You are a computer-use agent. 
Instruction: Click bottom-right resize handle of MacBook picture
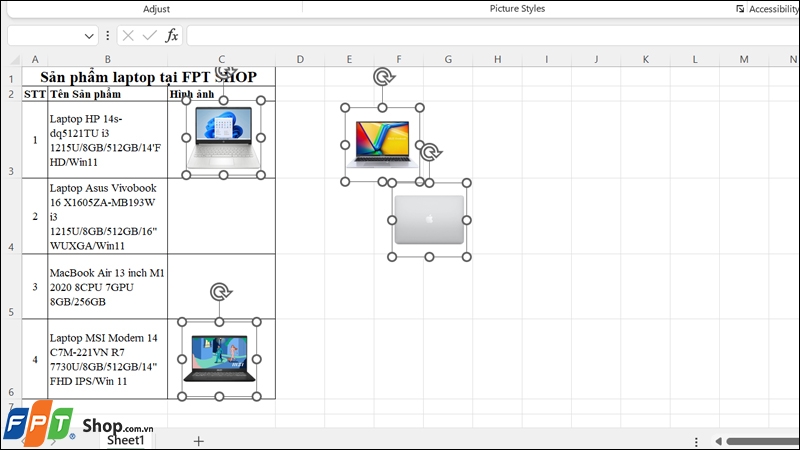point(466,257)
